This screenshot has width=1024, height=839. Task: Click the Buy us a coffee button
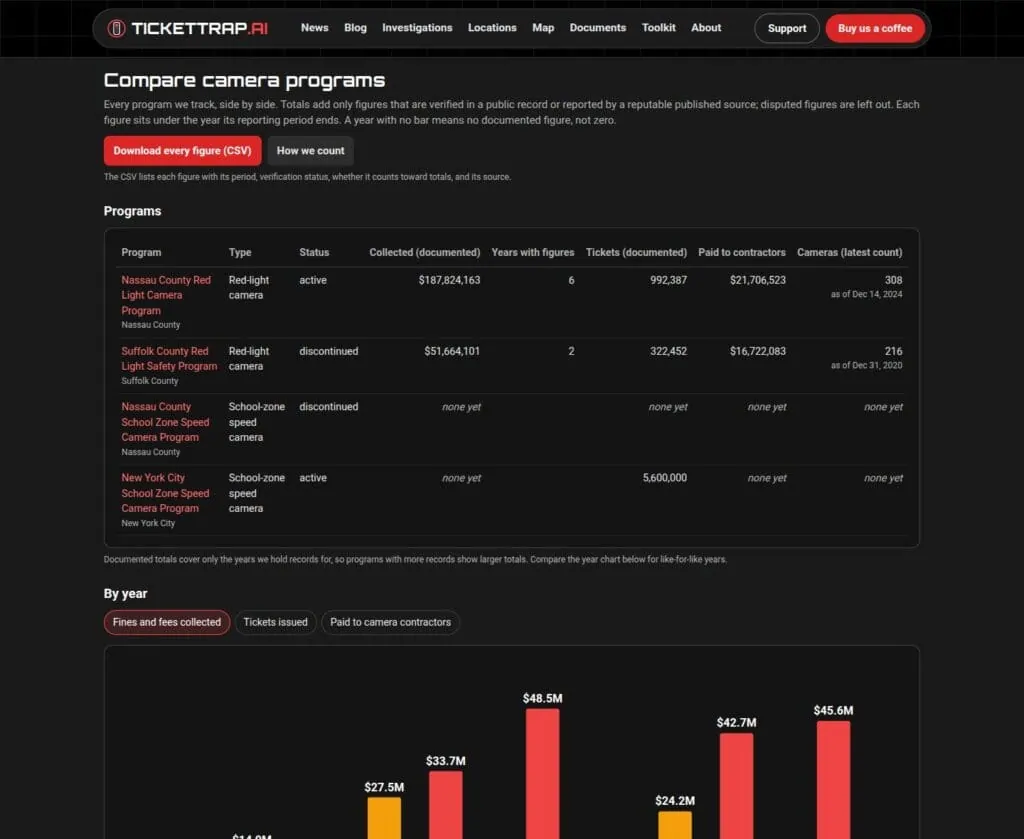click(x=874, y=28)
